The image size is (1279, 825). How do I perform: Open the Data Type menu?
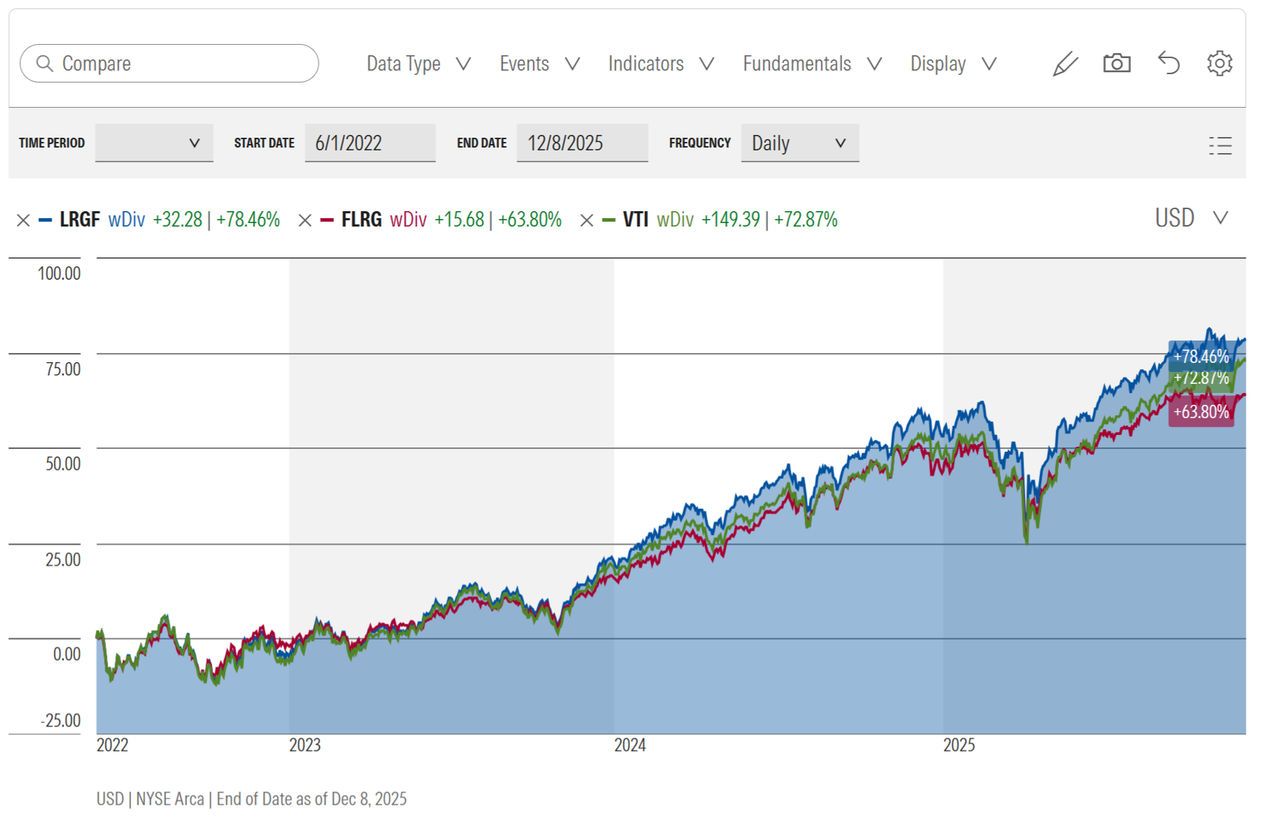pos(418,63)
